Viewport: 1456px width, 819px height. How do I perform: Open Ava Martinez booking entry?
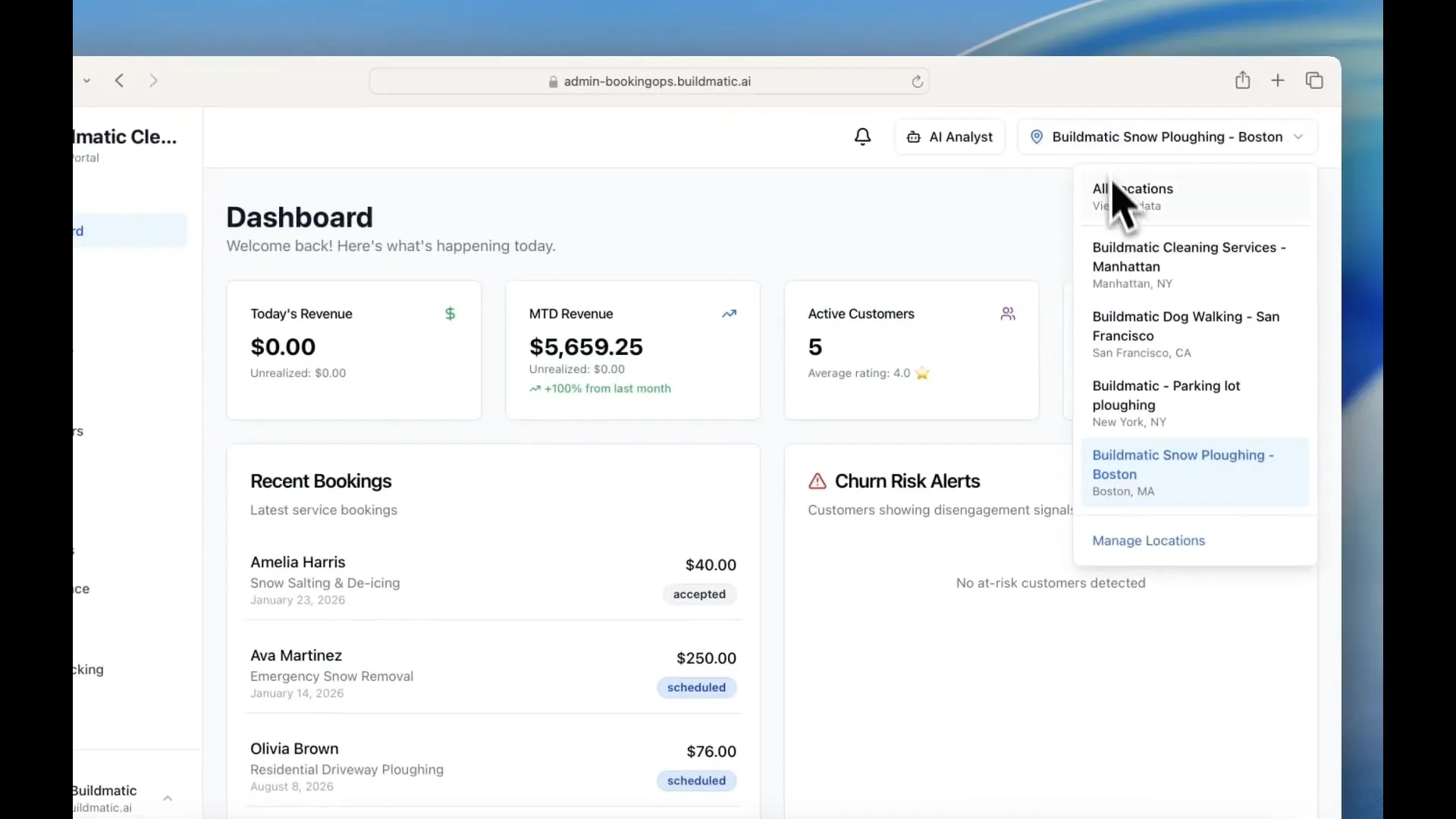(494, 673)
